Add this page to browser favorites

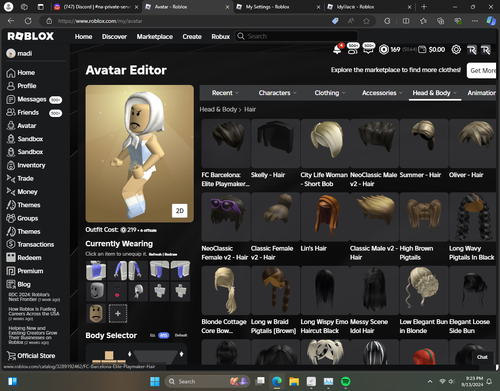coord(366,21)
